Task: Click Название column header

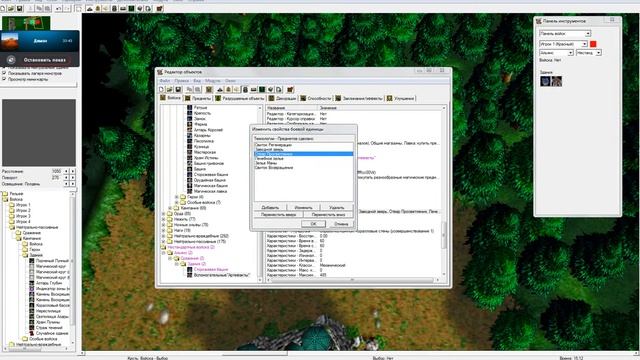Action: click(x=291, y=108)
